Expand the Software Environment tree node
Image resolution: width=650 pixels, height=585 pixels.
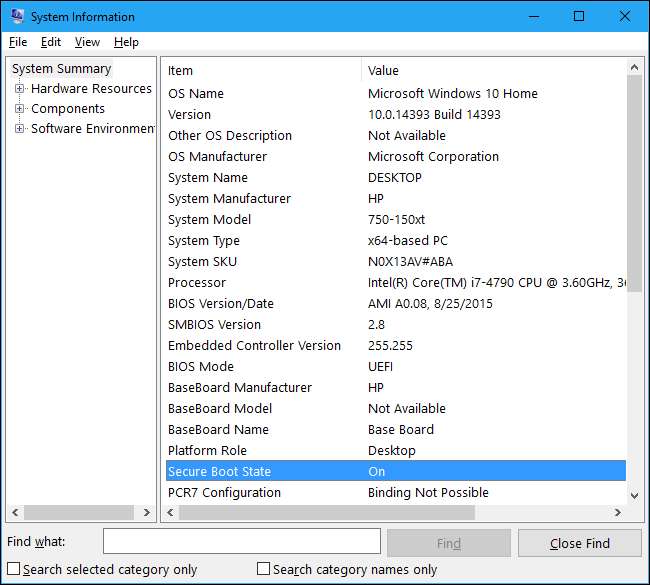tap(19, 129)
